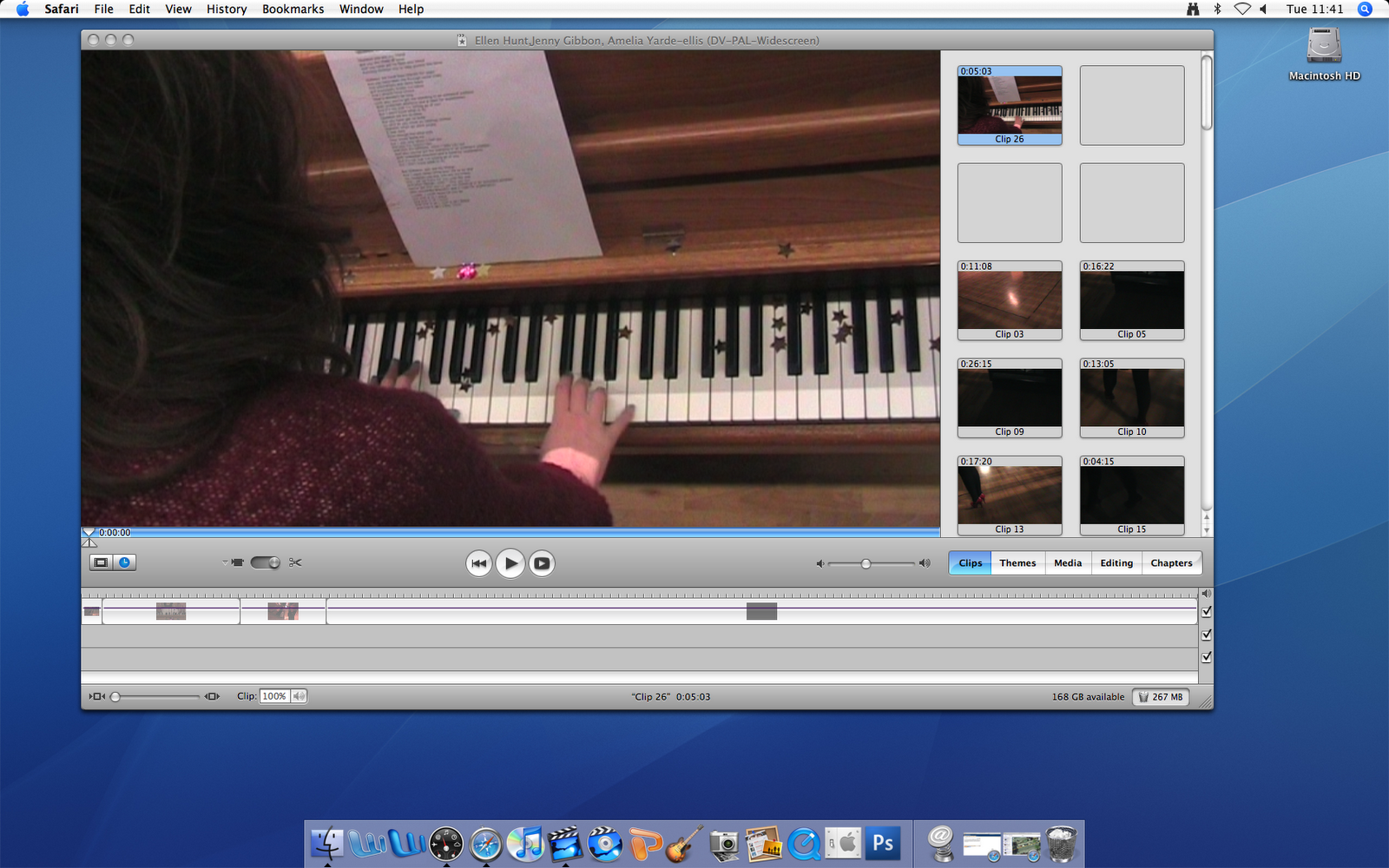
Task: Launch iDVD from the Dock
Action: 605,843
